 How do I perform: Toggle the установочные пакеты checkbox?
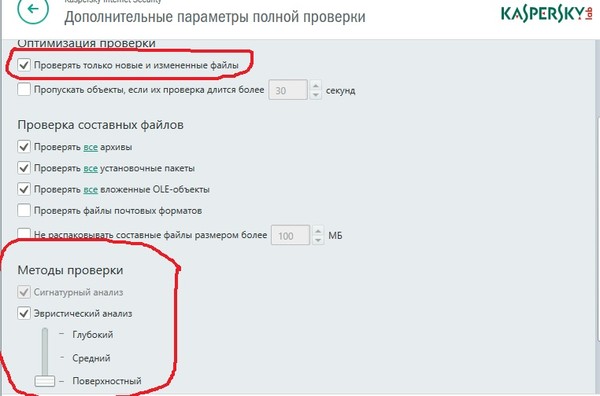(x=24, y=168)
